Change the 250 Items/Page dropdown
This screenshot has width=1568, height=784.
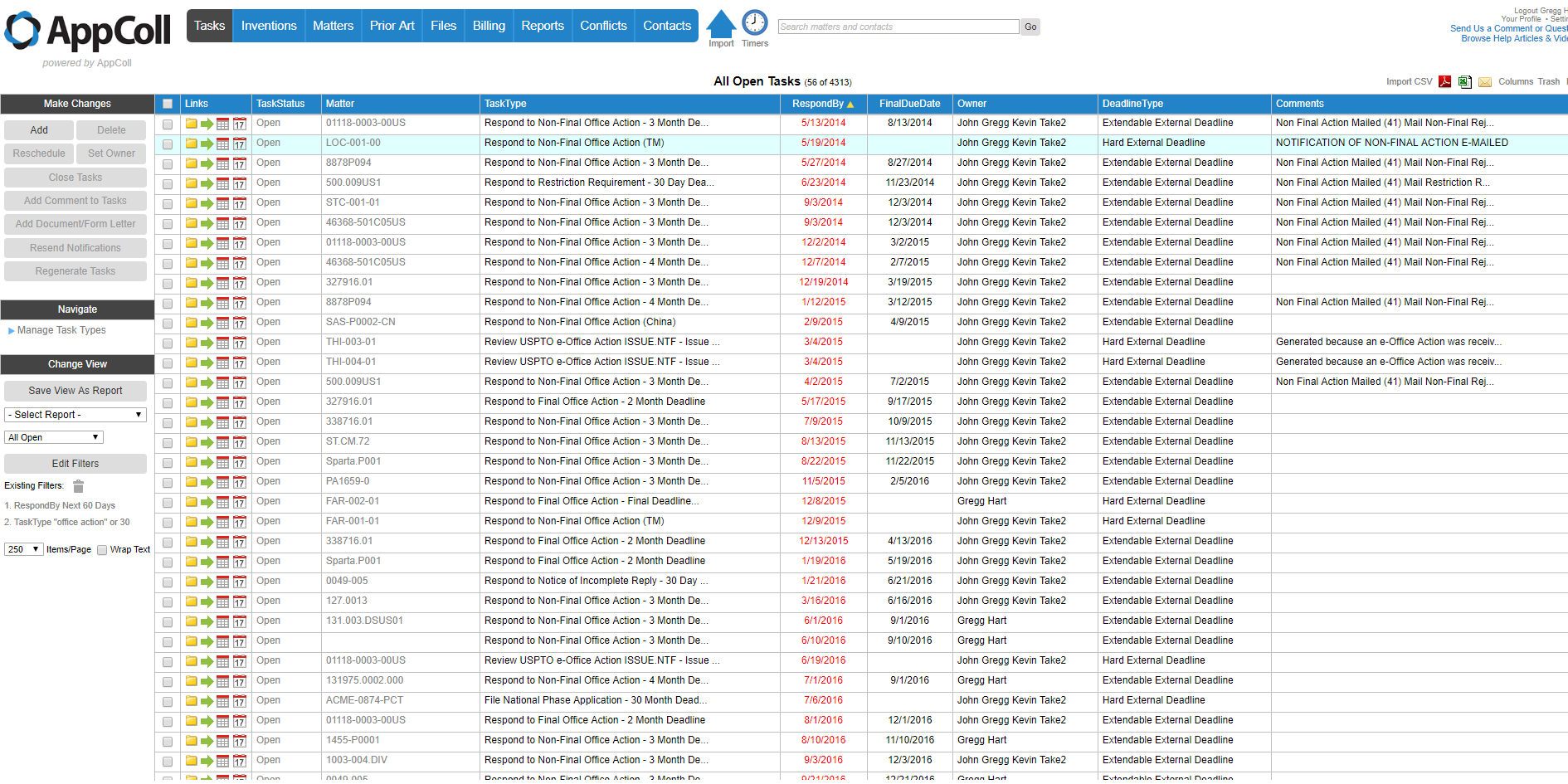point(23,549)
